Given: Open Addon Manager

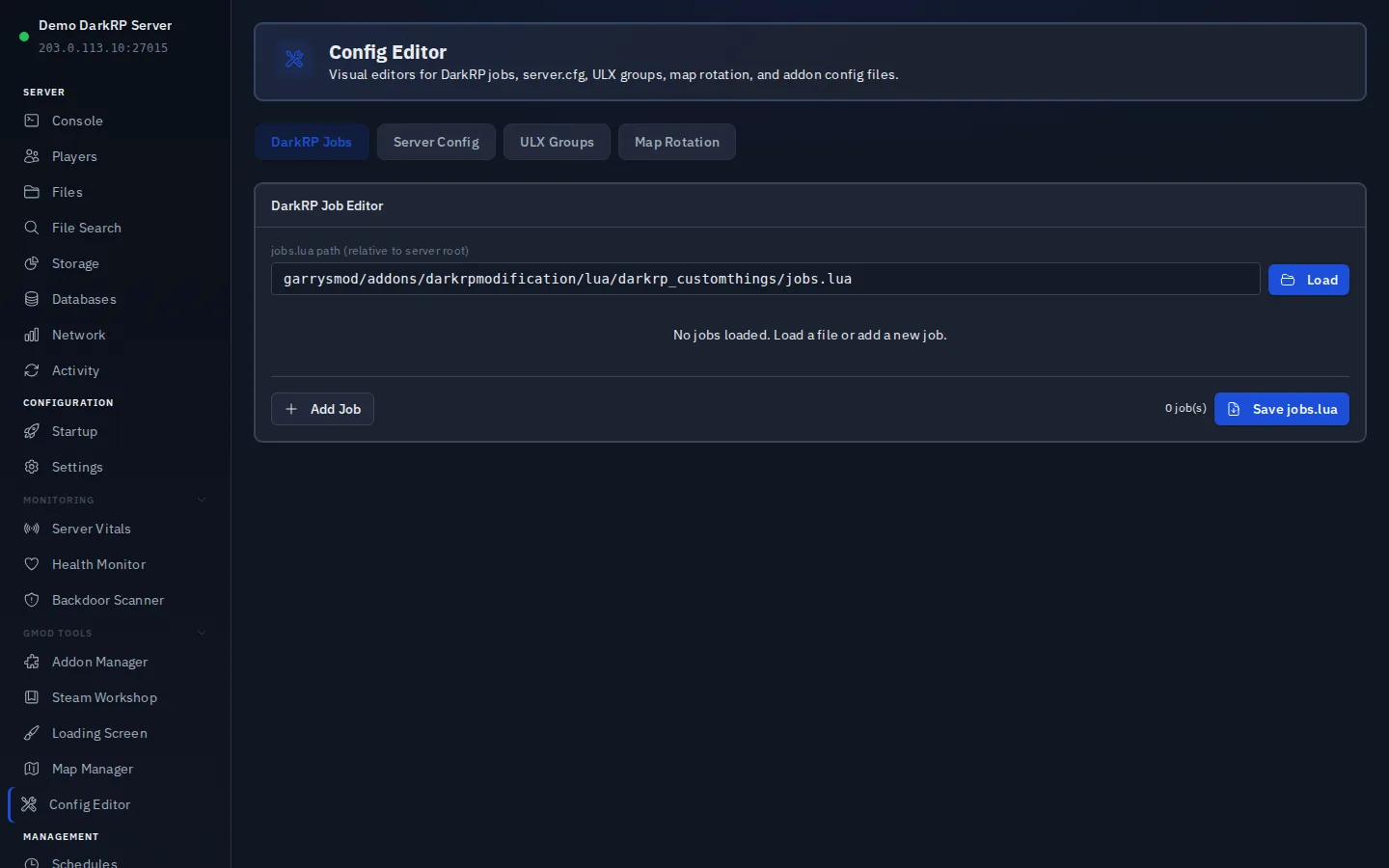Looking at the screenshot, I should pyautogui.click(x=116, y=662).
